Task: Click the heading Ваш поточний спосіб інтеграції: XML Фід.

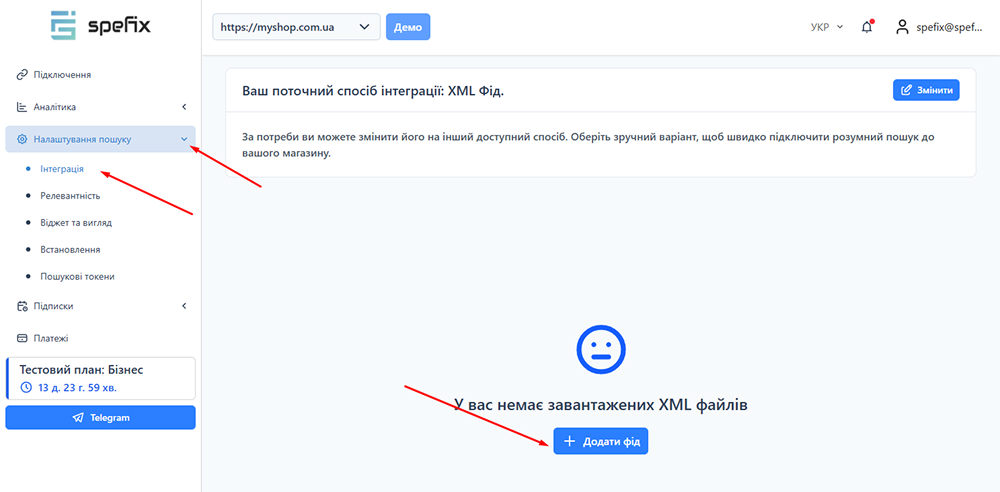Action: tap(373, 91)
